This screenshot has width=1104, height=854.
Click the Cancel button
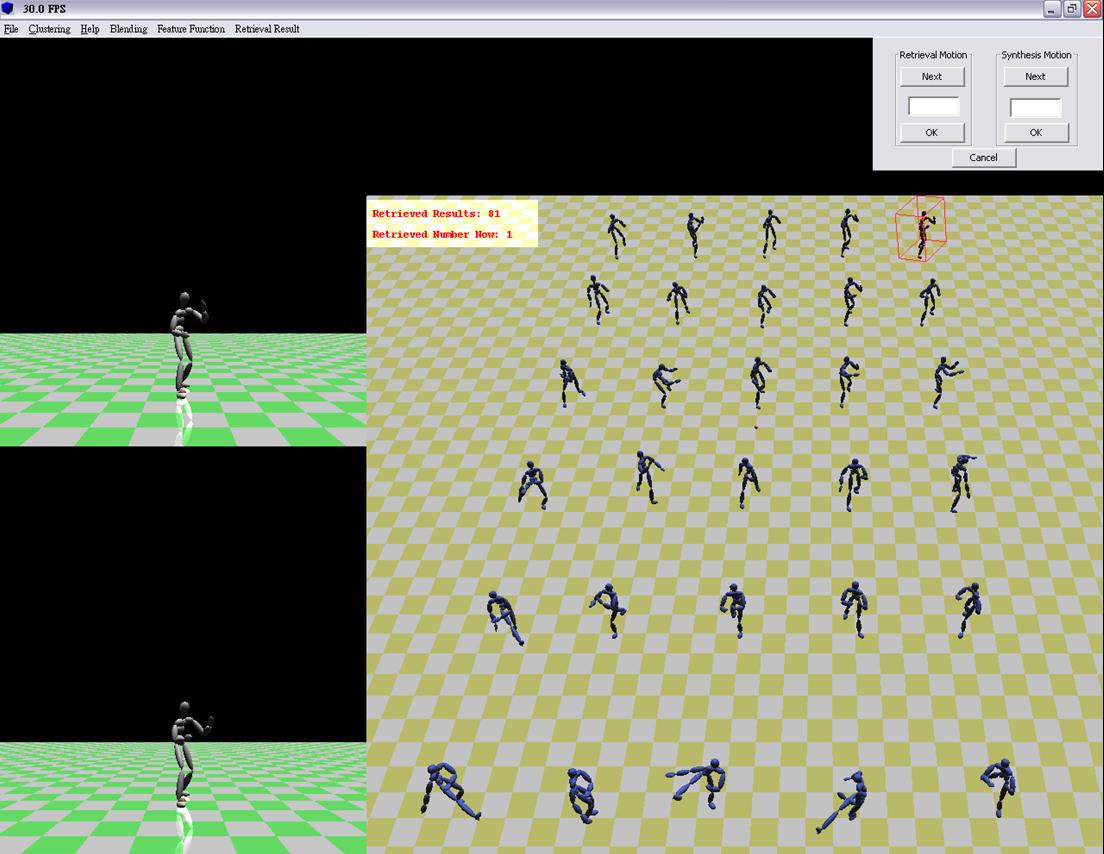[983, 157]
